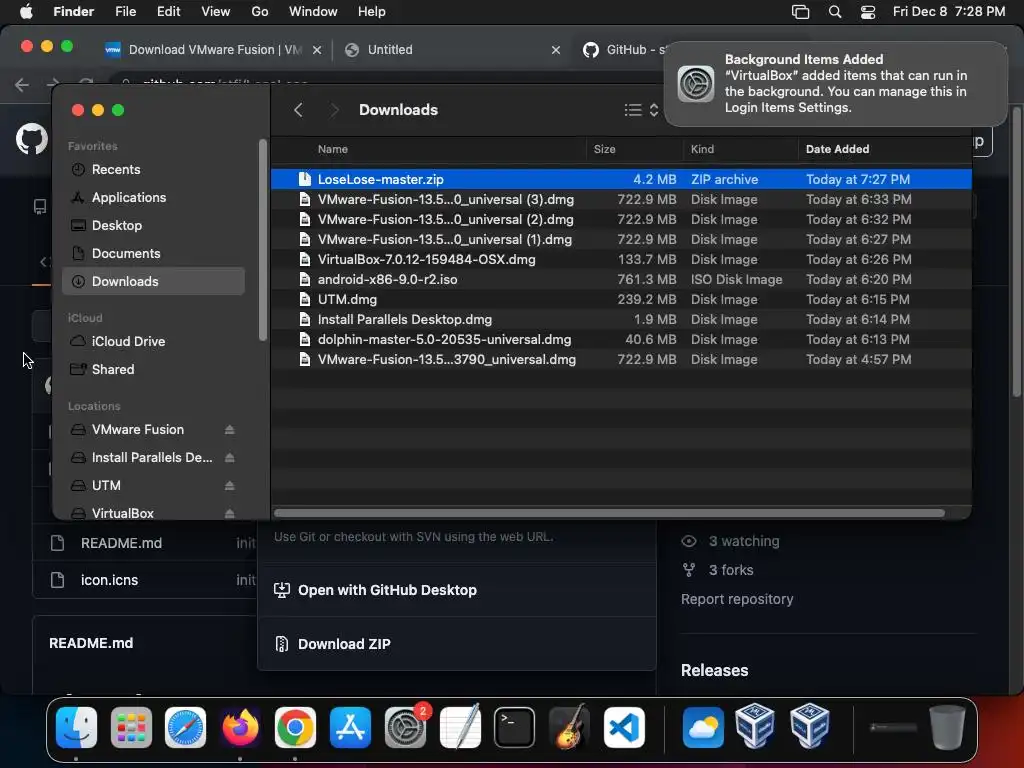Click the Finder sidebar vertical scrollbar
This screenshot has width=1024, height=768.
pos(263,240)
